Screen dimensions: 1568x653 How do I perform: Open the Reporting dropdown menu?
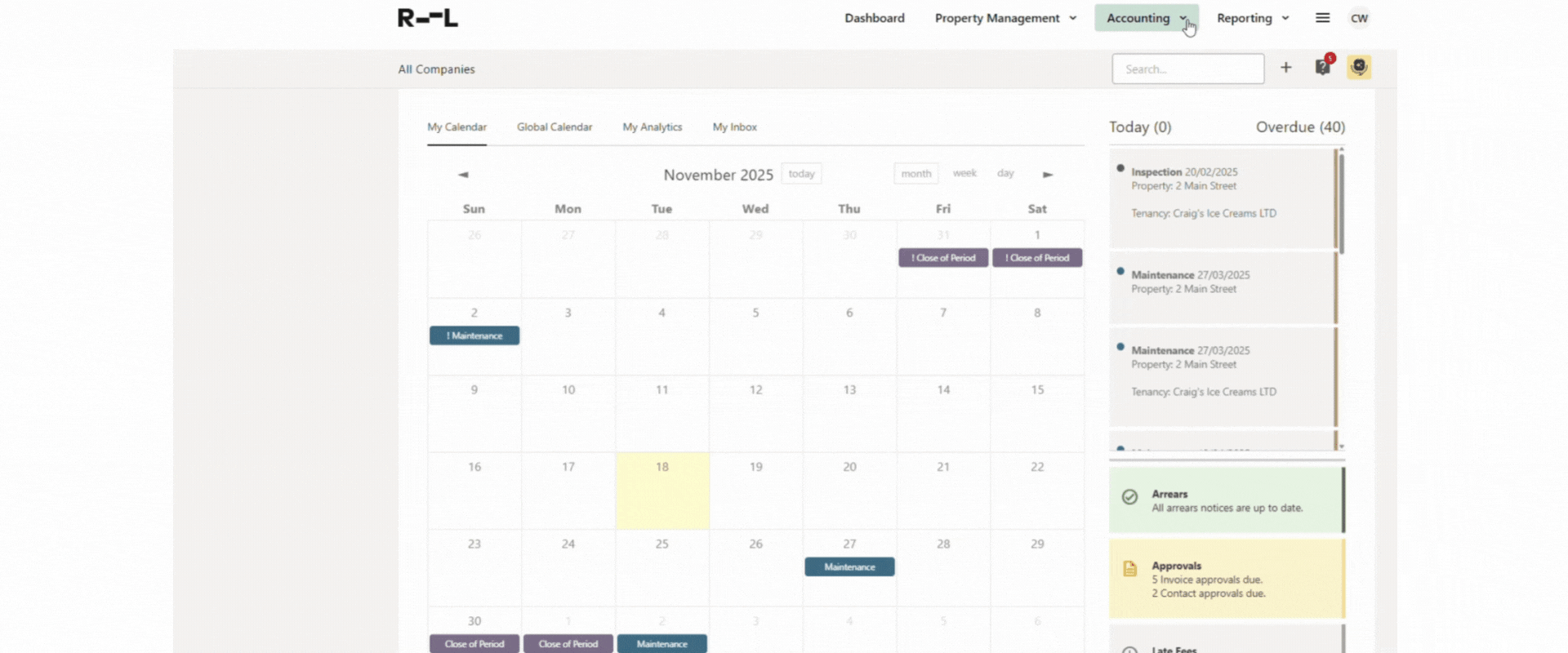point(1252,18)
